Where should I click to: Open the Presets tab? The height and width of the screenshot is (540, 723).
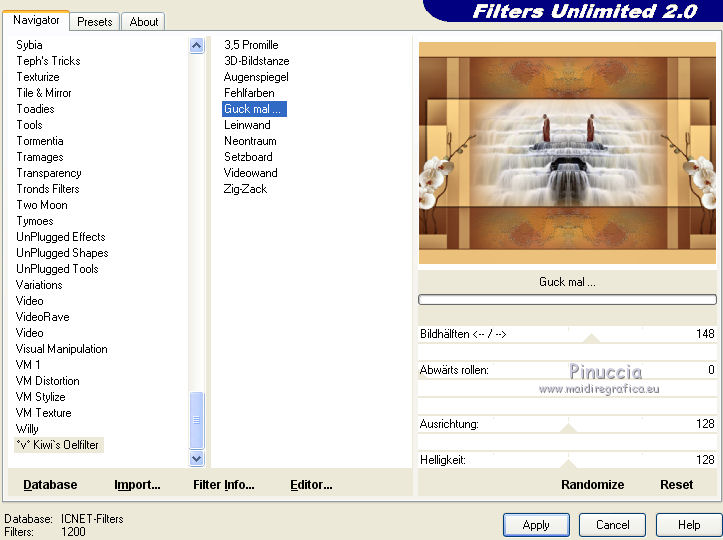pos(95,22)
